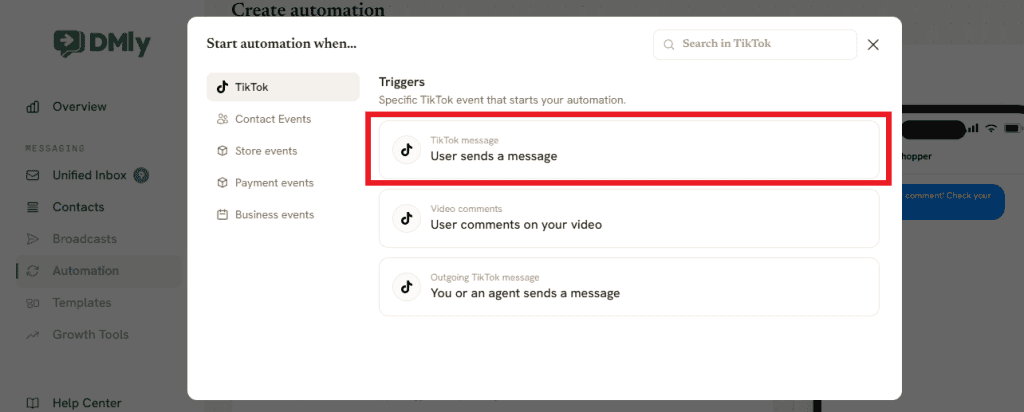The width and height of the screenshot is (1024, 412).
Task: Click the 'Start automation when...' heading
Action: (x=281, y=44)
